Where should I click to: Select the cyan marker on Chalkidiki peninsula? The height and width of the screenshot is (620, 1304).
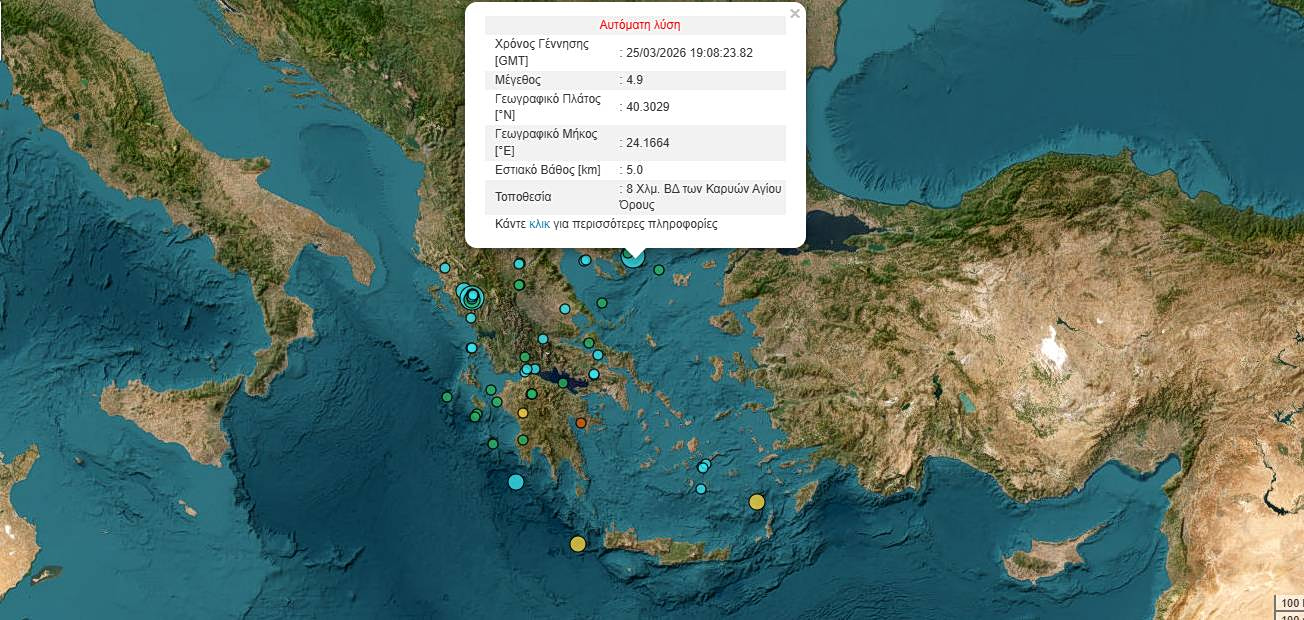point(585,261)
